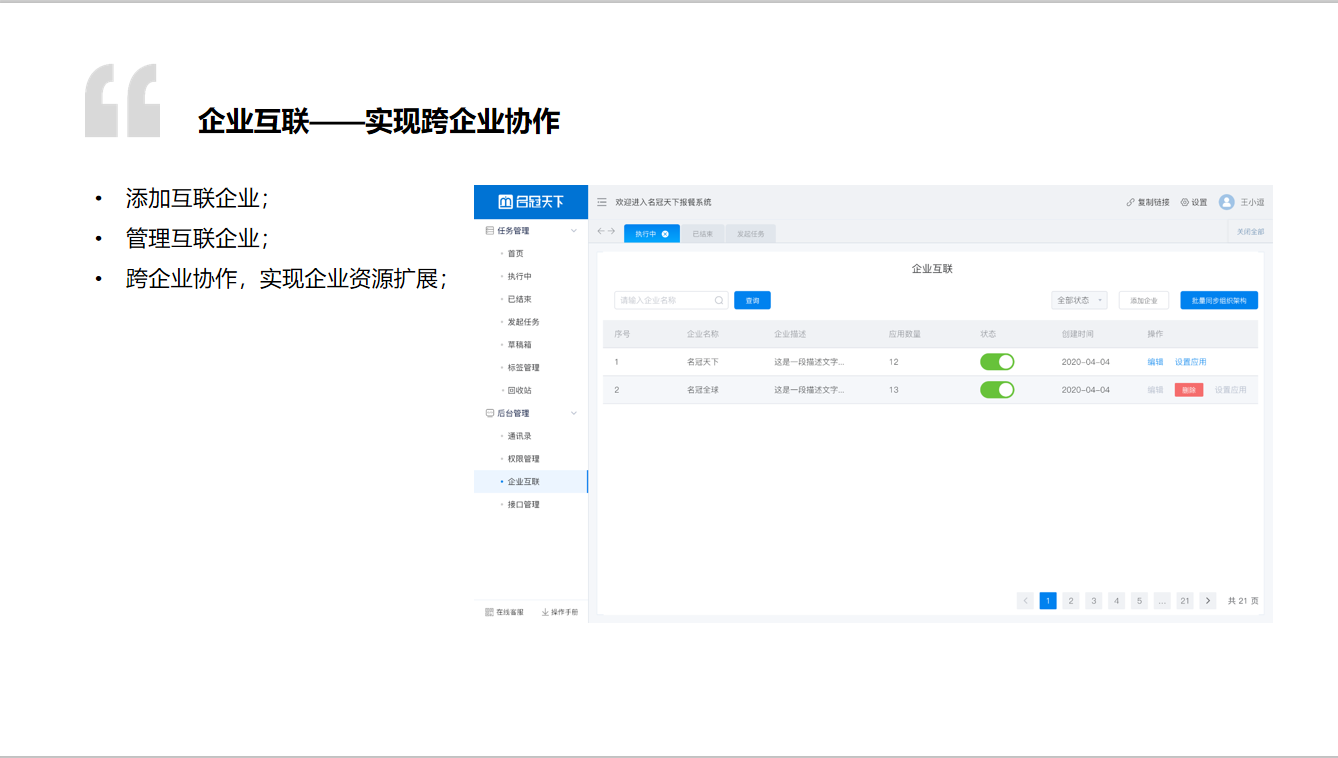Click the user avatar icon
The height and width of the screenshot is (758, 1338).
1227,202
